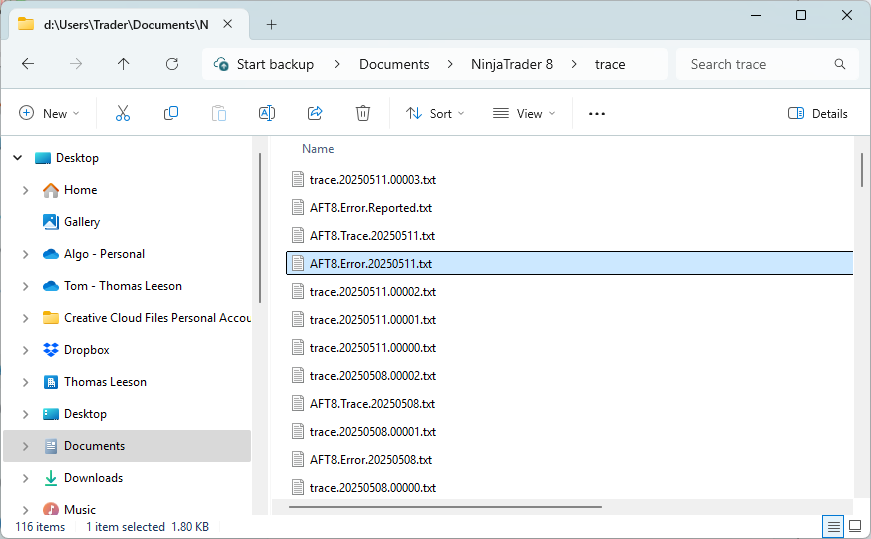Click the Start backup cloud icon

(x=221, y=64)
